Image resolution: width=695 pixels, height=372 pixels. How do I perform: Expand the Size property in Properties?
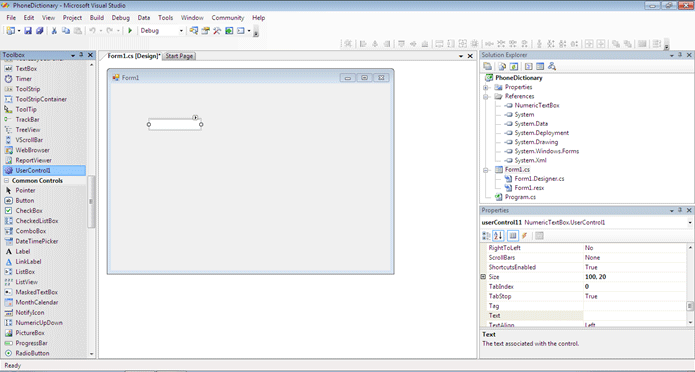point(483,277)
